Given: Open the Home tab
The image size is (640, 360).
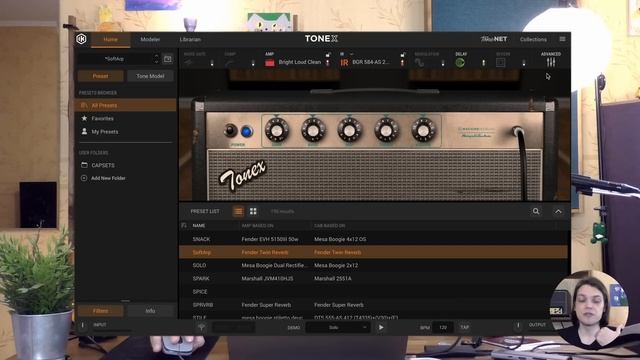Looking at the screenshot, I should 110,40.
